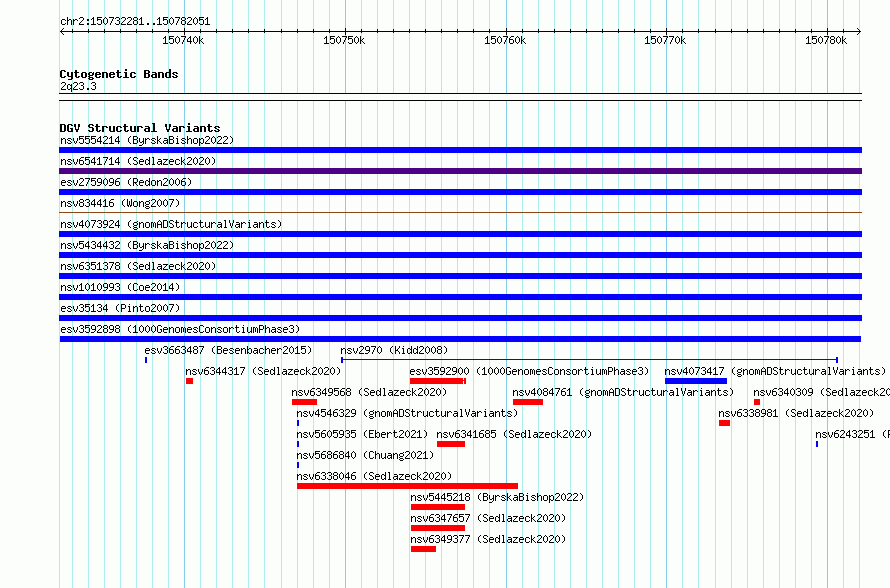Click the 150740k ruler tick label
Screen dimensions: 890x588
coord(183,40)
